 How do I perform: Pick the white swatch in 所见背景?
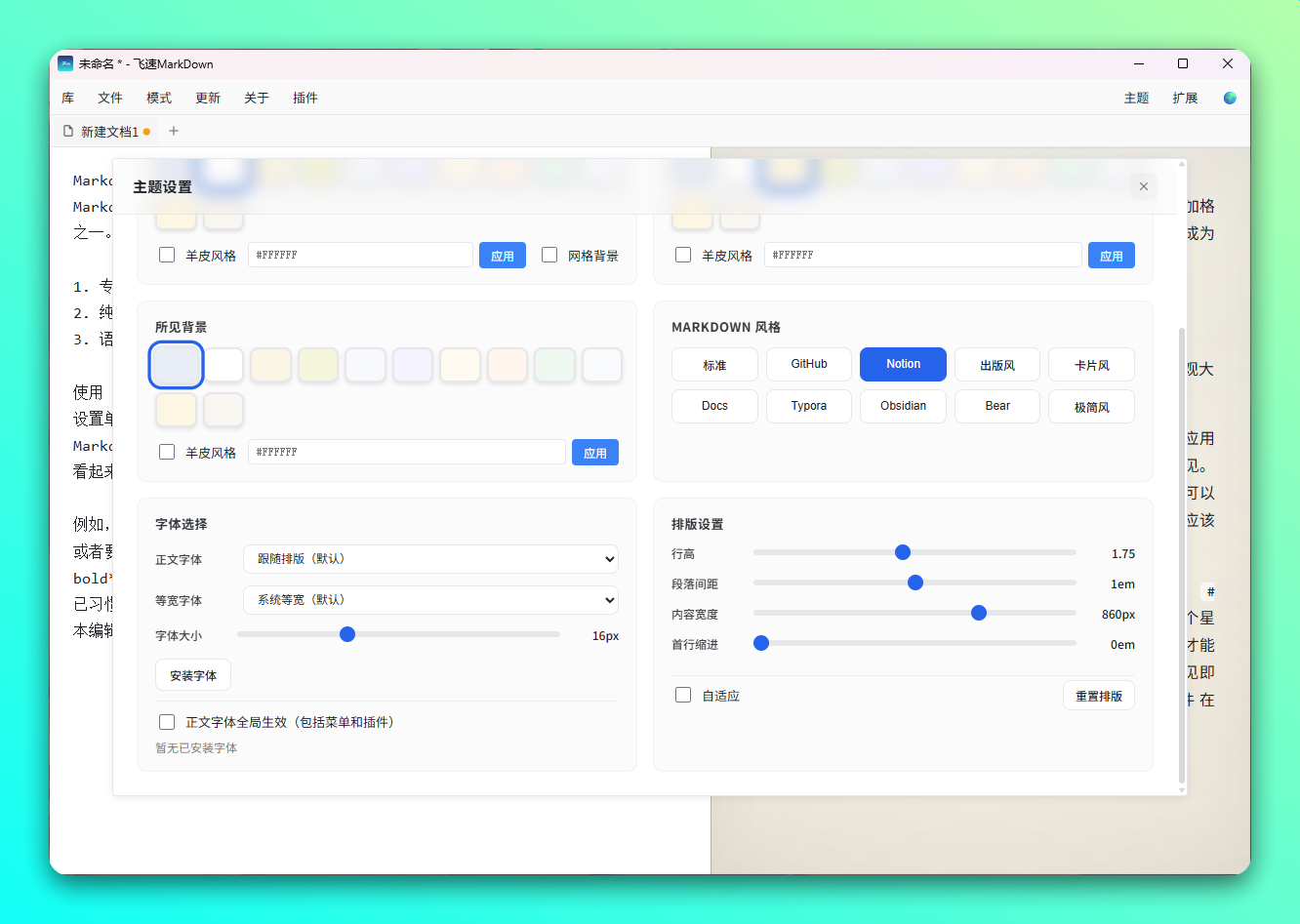(x=224, y=365)
